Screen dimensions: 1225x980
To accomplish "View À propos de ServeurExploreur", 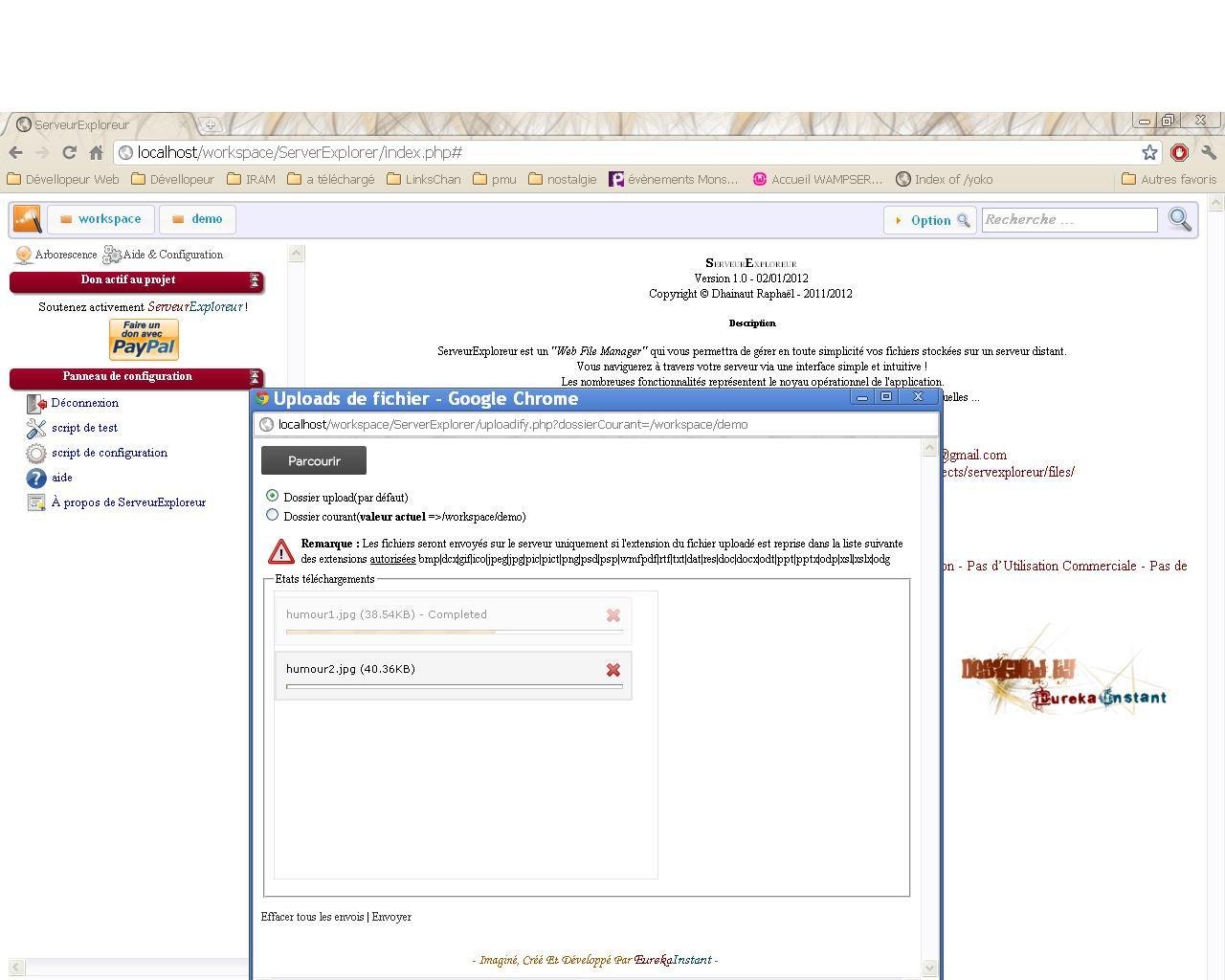I will [x=36, y=502].
